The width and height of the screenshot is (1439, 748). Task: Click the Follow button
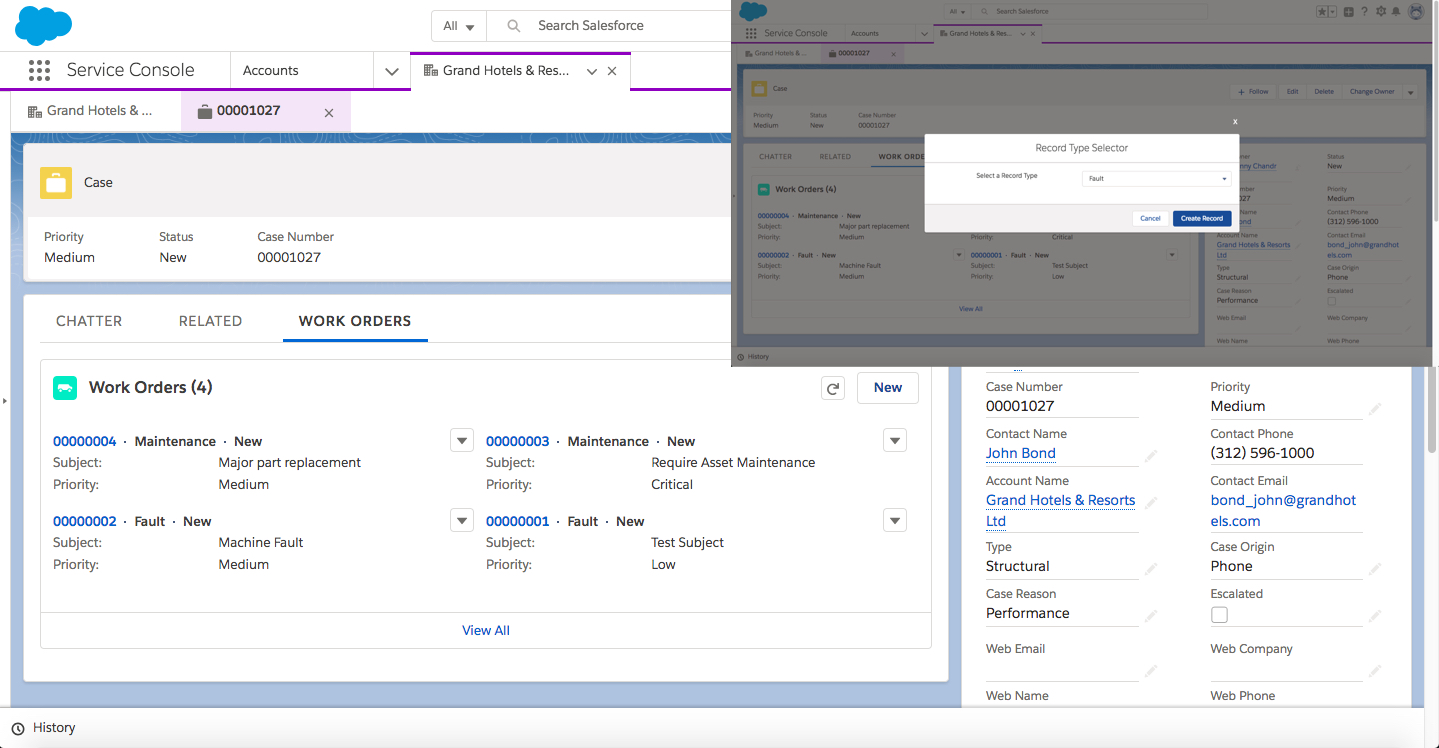click(1253, 92)
